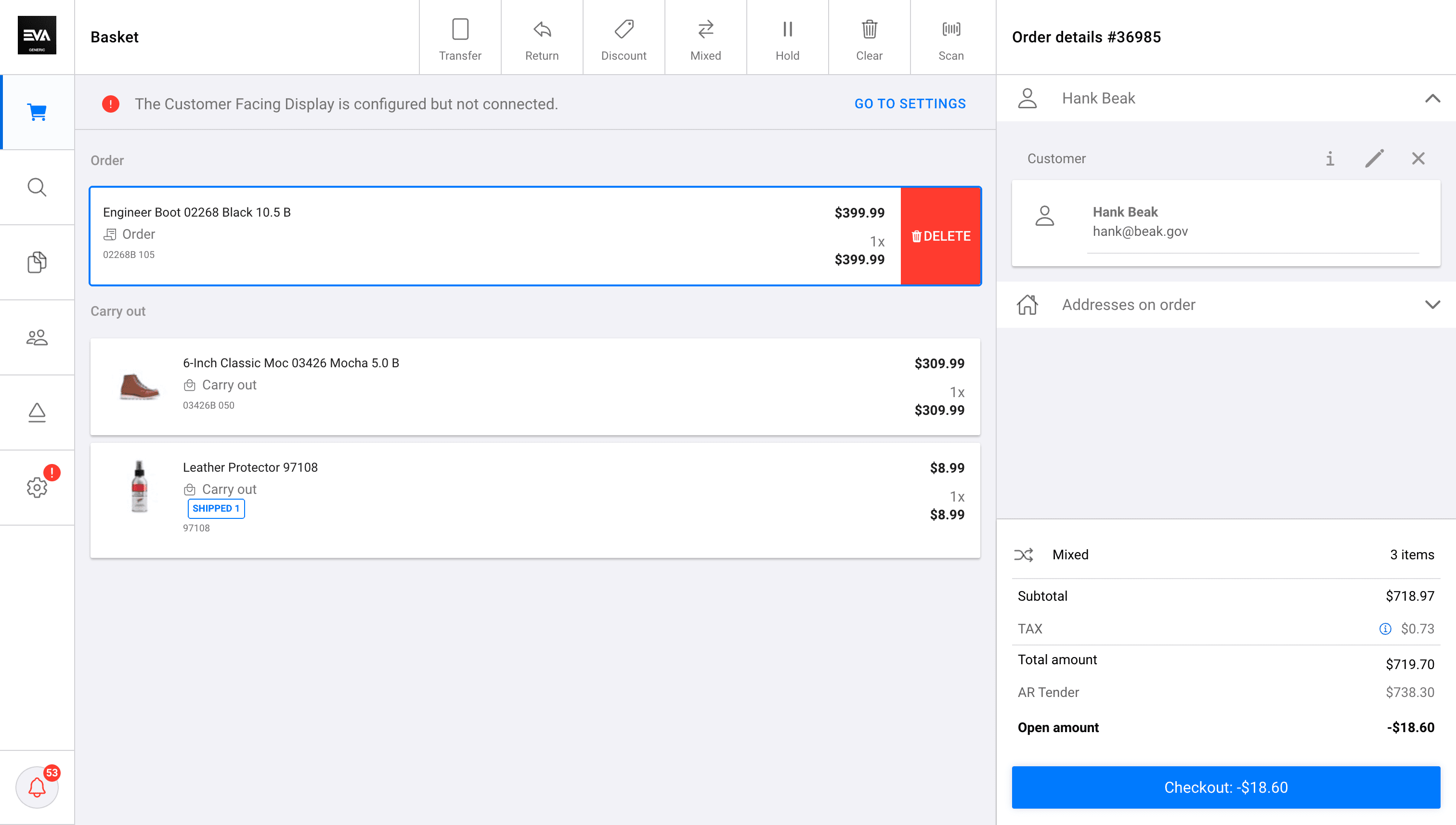Switch to Mixed order mode
Screen dimensions: 1456x825
click(706, 38)
